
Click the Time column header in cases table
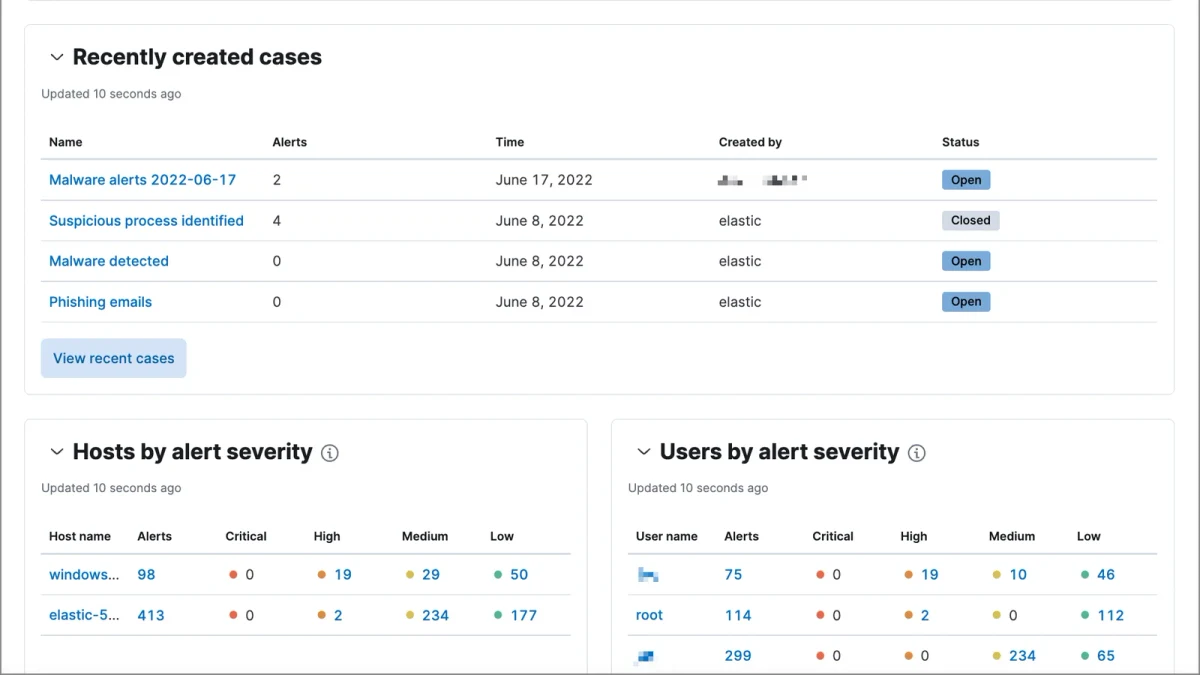tap(510, 142)
